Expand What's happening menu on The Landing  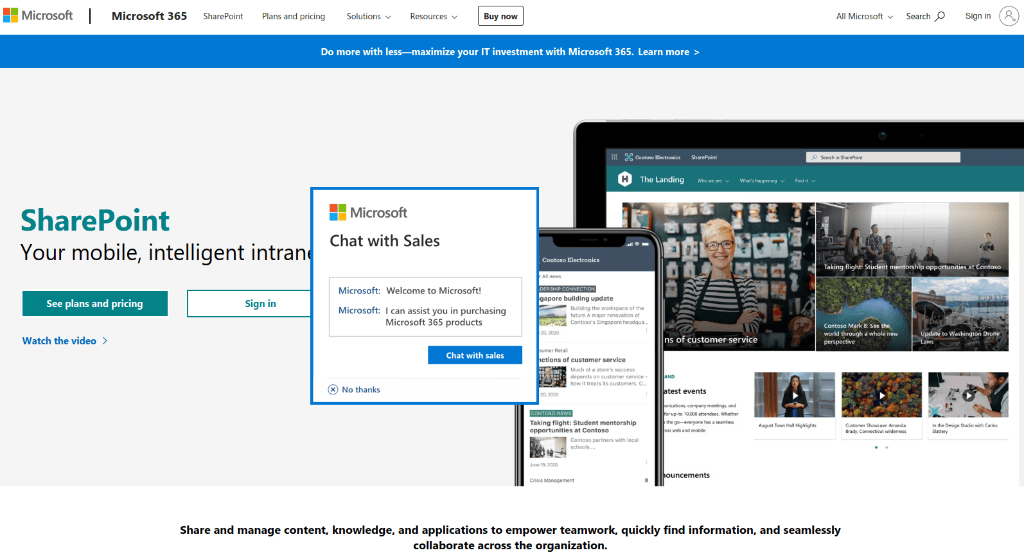click(761, 181)
